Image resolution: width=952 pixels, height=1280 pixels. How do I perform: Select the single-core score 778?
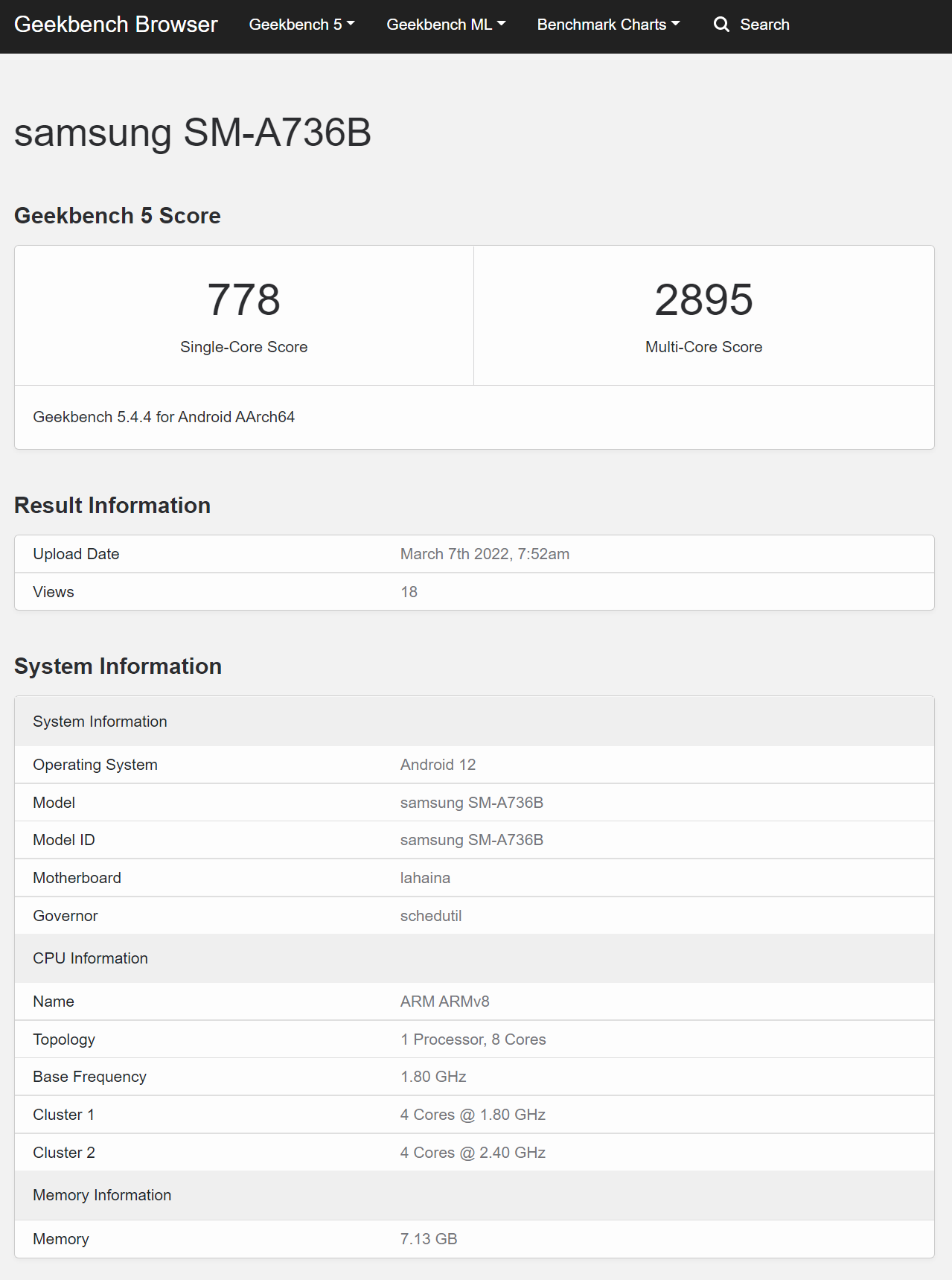(x=244, y=300)
